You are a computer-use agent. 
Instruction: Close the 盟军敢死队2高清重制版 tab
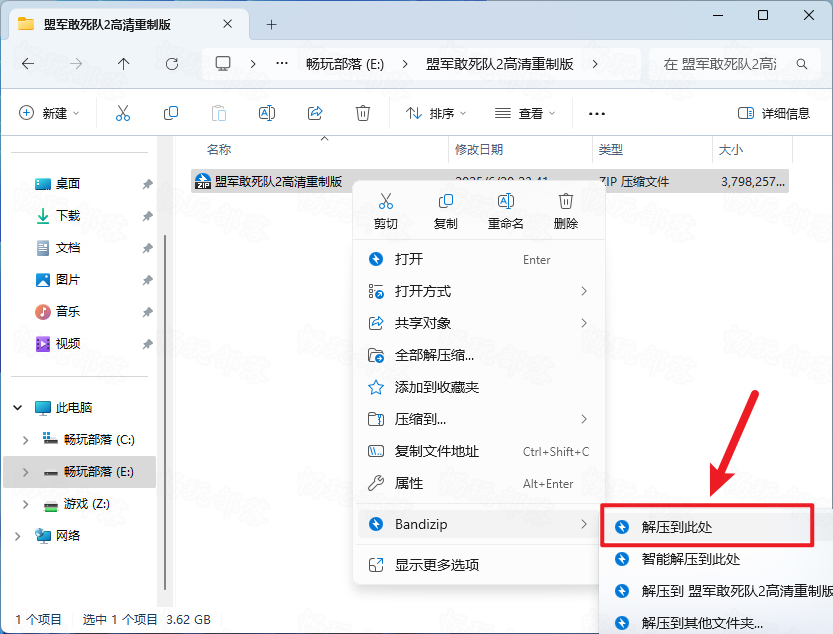click(227, 24)
